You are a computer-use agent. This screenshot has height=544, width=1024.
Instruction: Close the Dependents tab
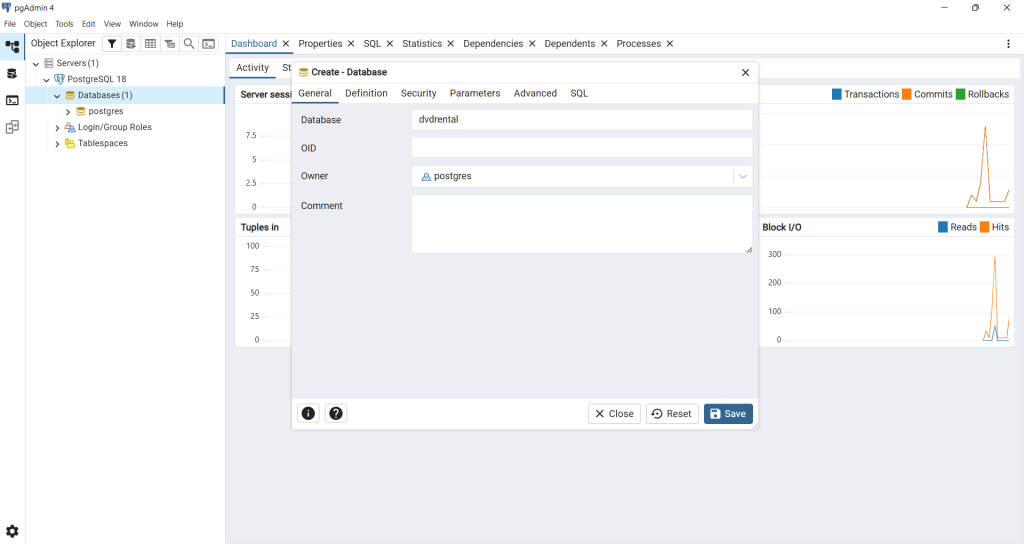[604, 44]
